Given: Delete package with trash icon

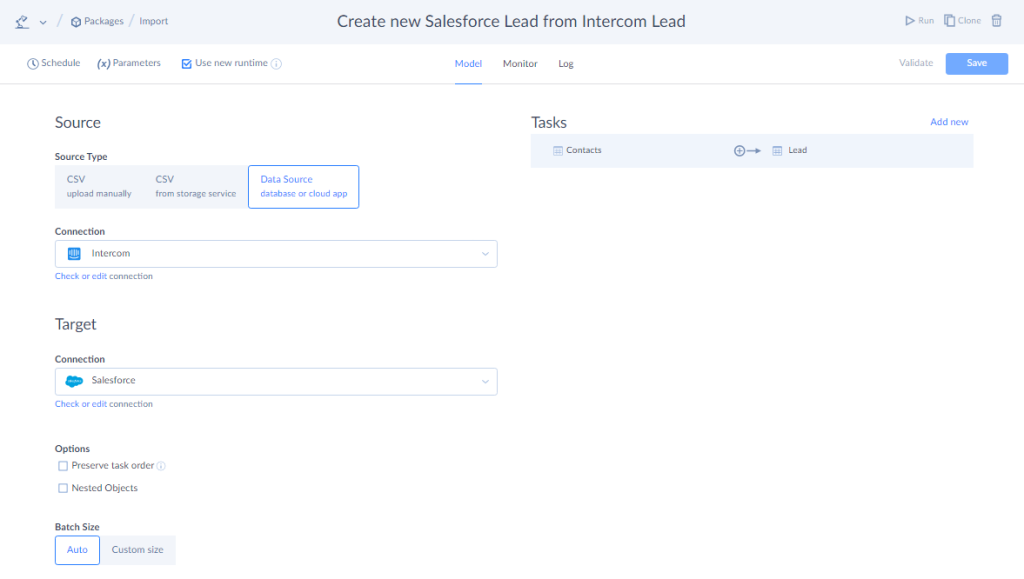Looking at the screenshot, I should 997,21.
